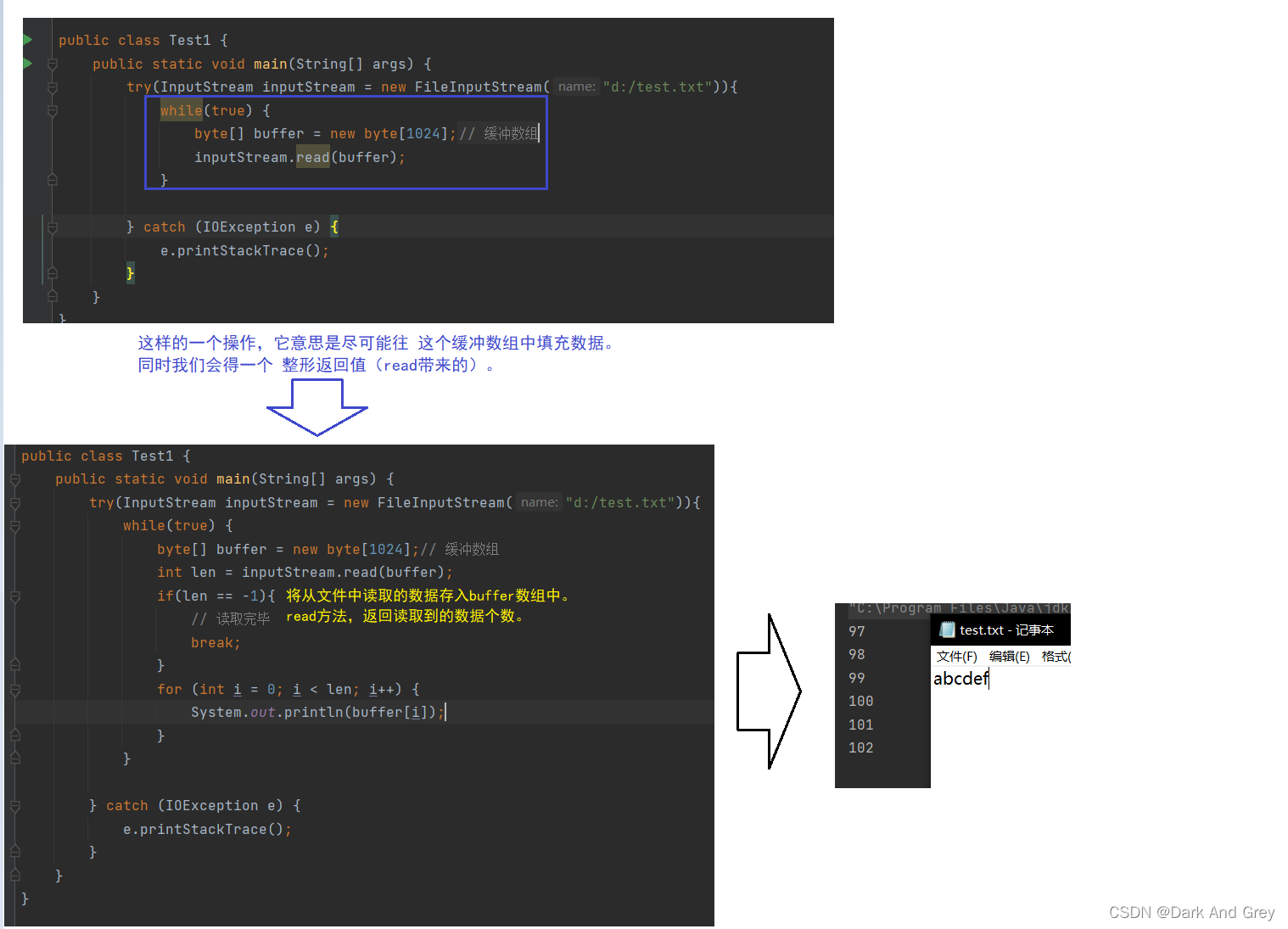The width and height of the screenshot is (1288, 929).
Task: Open the 编辑(E) menu in Notepad
Action: click(1010, 657)
